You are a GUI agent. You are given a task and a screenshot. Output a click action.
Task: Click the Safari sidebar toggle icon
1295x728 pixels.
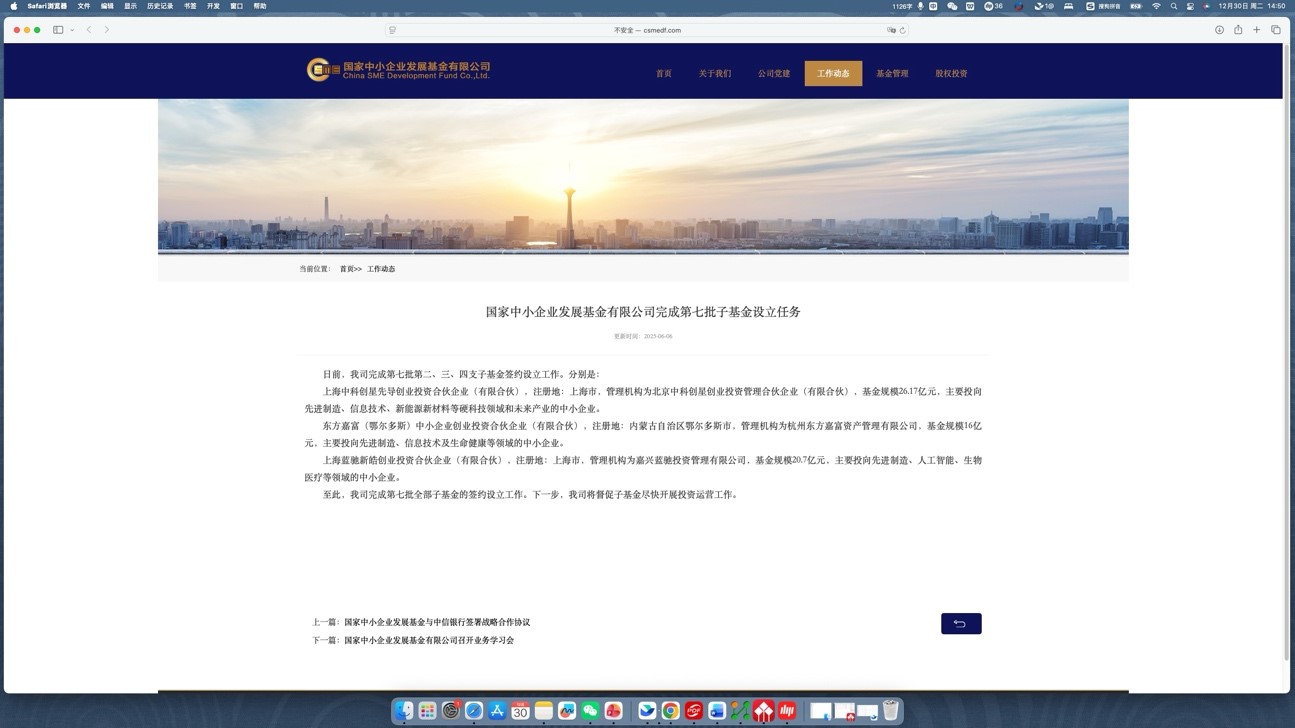click(58, 30)
